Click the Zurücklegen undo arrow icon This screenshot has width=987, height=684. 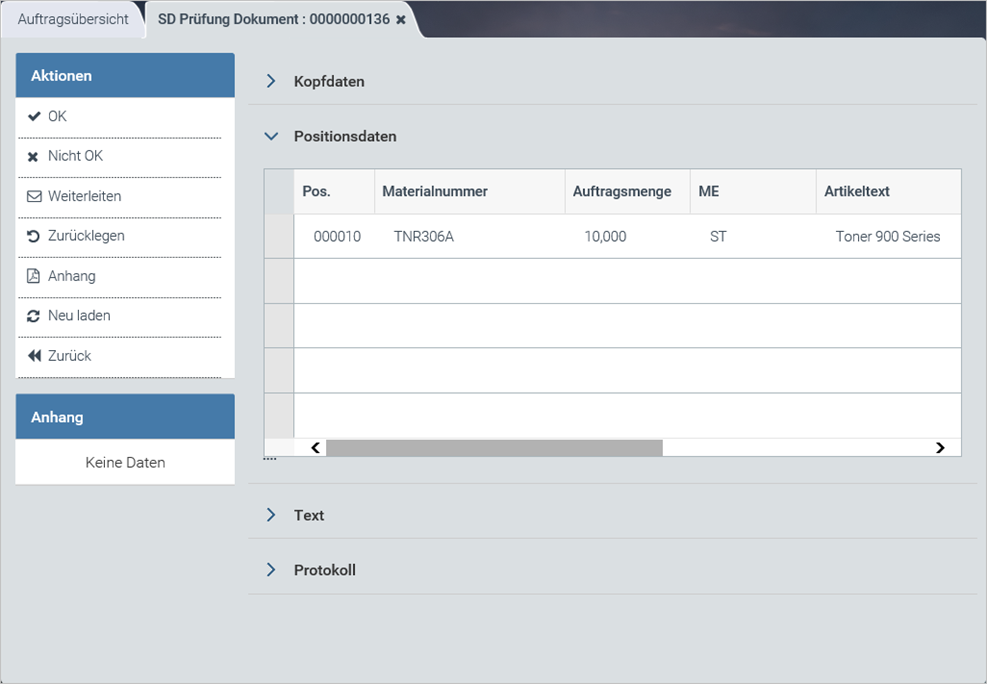34,237
